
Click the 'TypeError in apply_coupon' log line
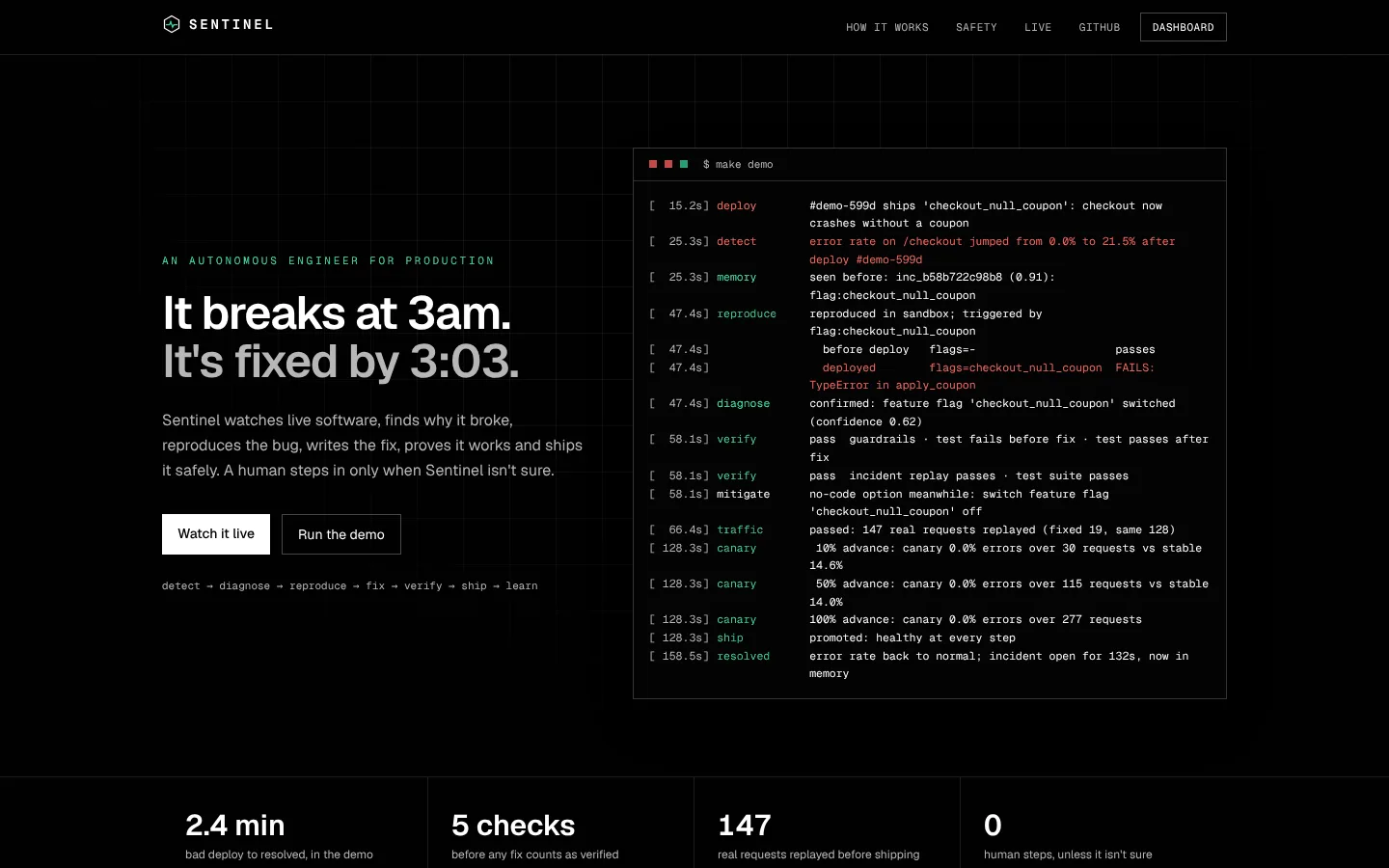892,385
